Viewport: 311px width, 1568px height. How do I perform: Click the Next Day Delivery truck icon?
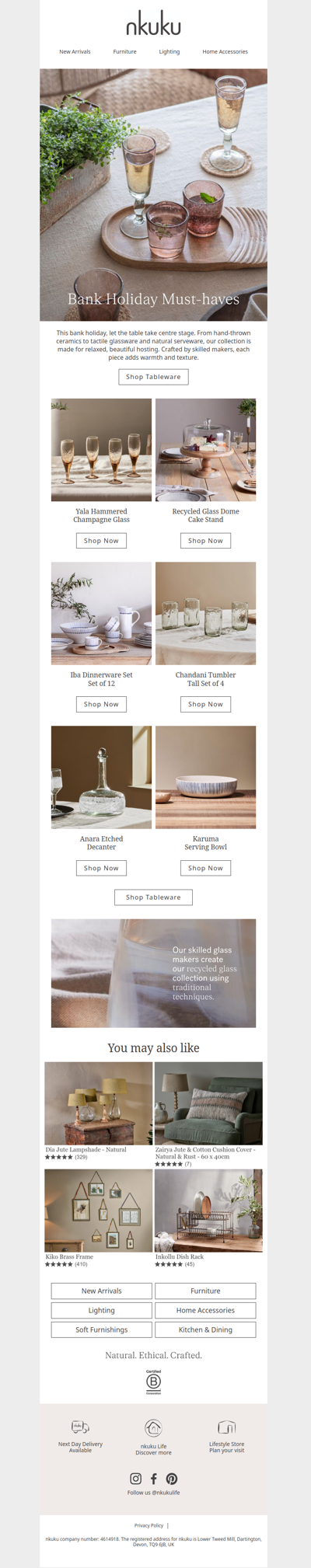click(x=80, y=1427)
